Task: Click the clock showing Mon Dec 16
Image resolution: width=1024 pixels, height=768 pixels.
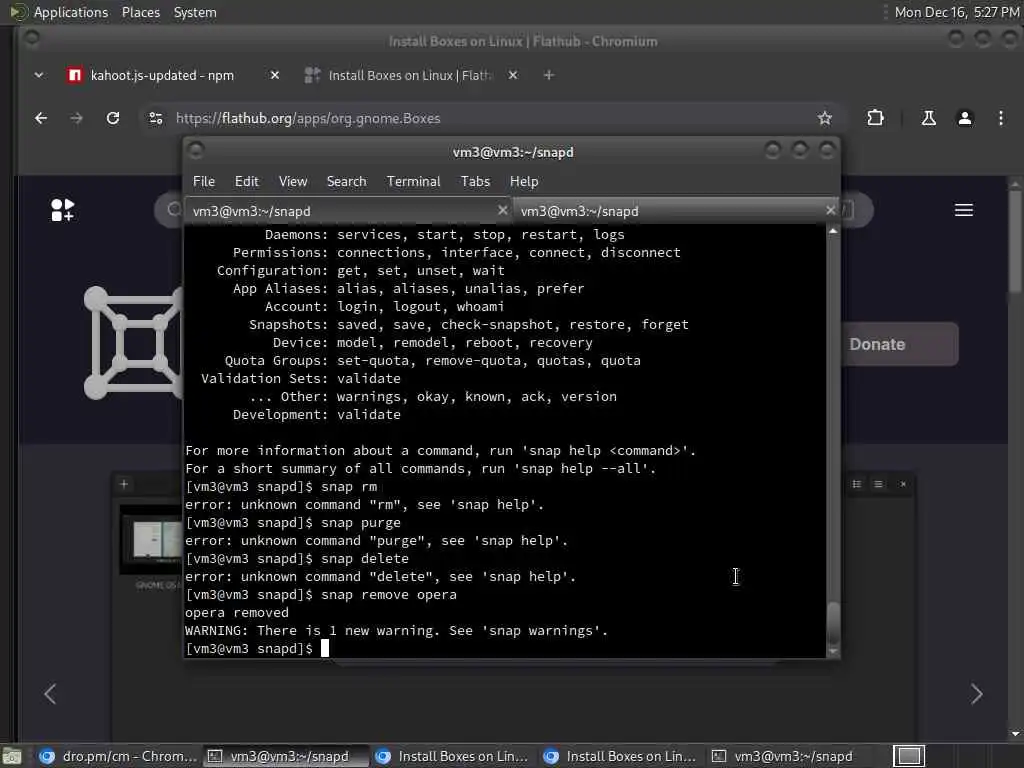Action: (x=957, y=12)
